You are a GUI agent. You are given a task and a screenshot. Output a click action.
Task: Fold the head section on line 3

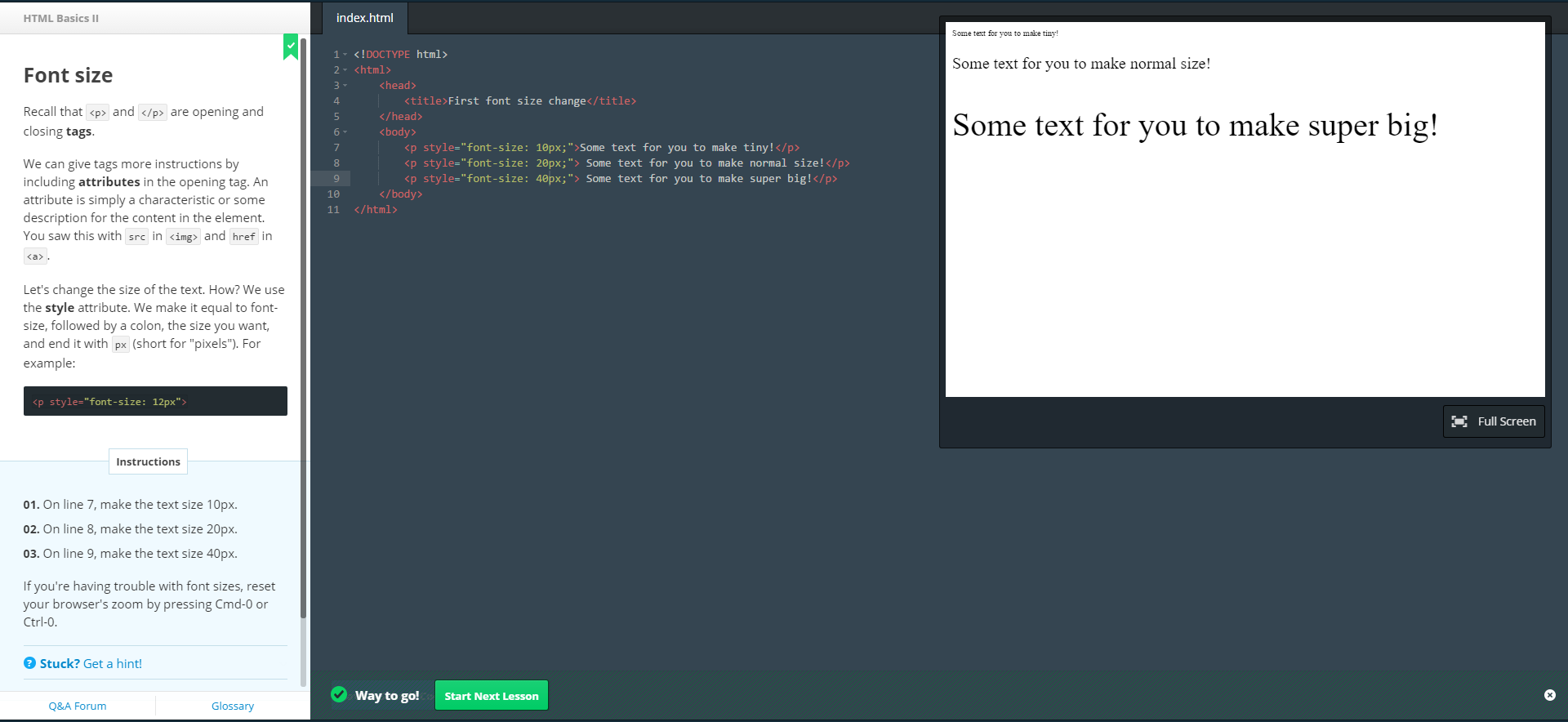[345, 86]
